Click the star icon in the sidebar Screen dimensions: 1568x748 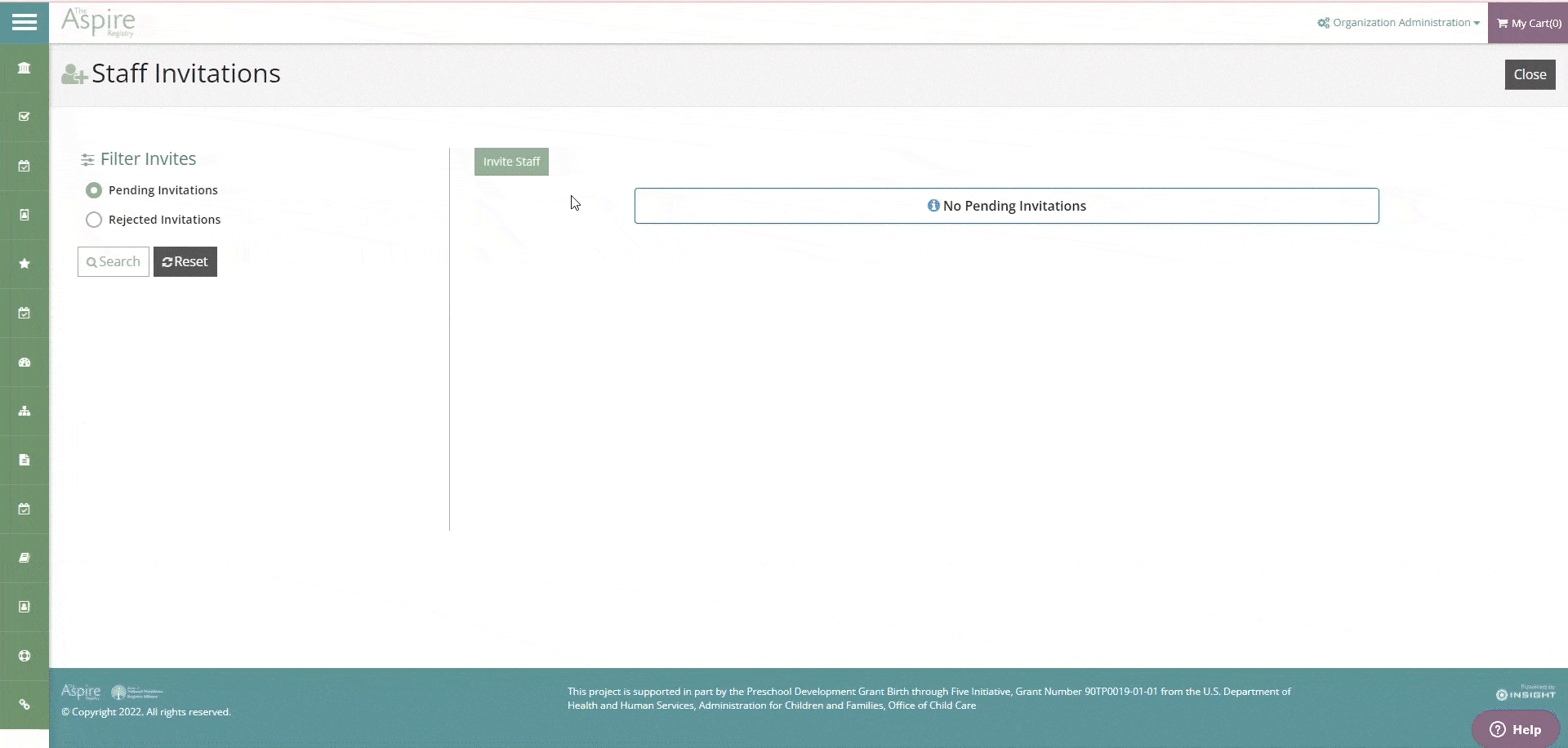pos(24,264)
